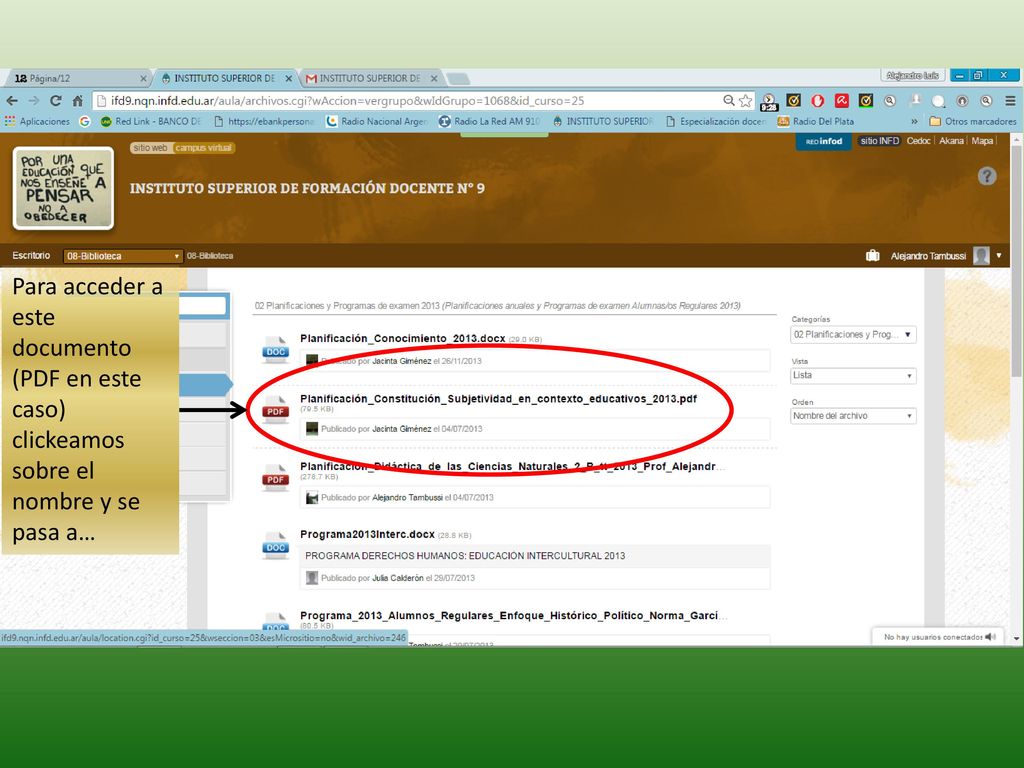
Task: Close the Gmail INSTITUTO SUPERIOR tab
Action: click(x=434, y=78)
